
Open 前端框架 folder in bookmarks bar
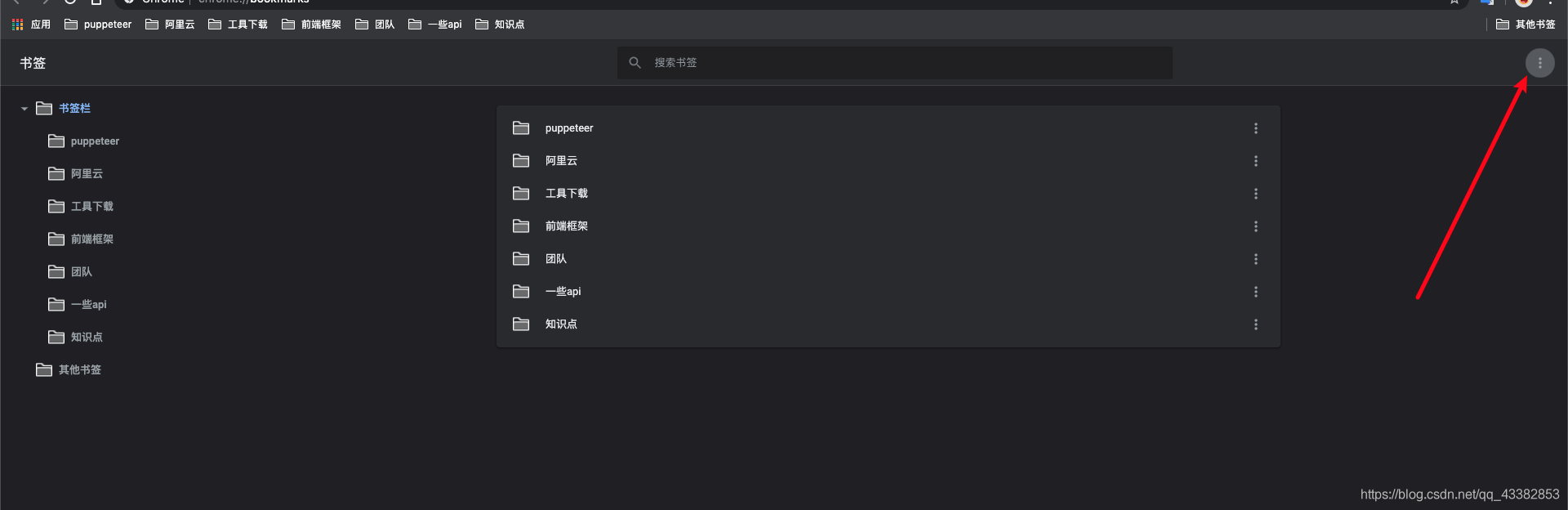[x=311, y=25]
